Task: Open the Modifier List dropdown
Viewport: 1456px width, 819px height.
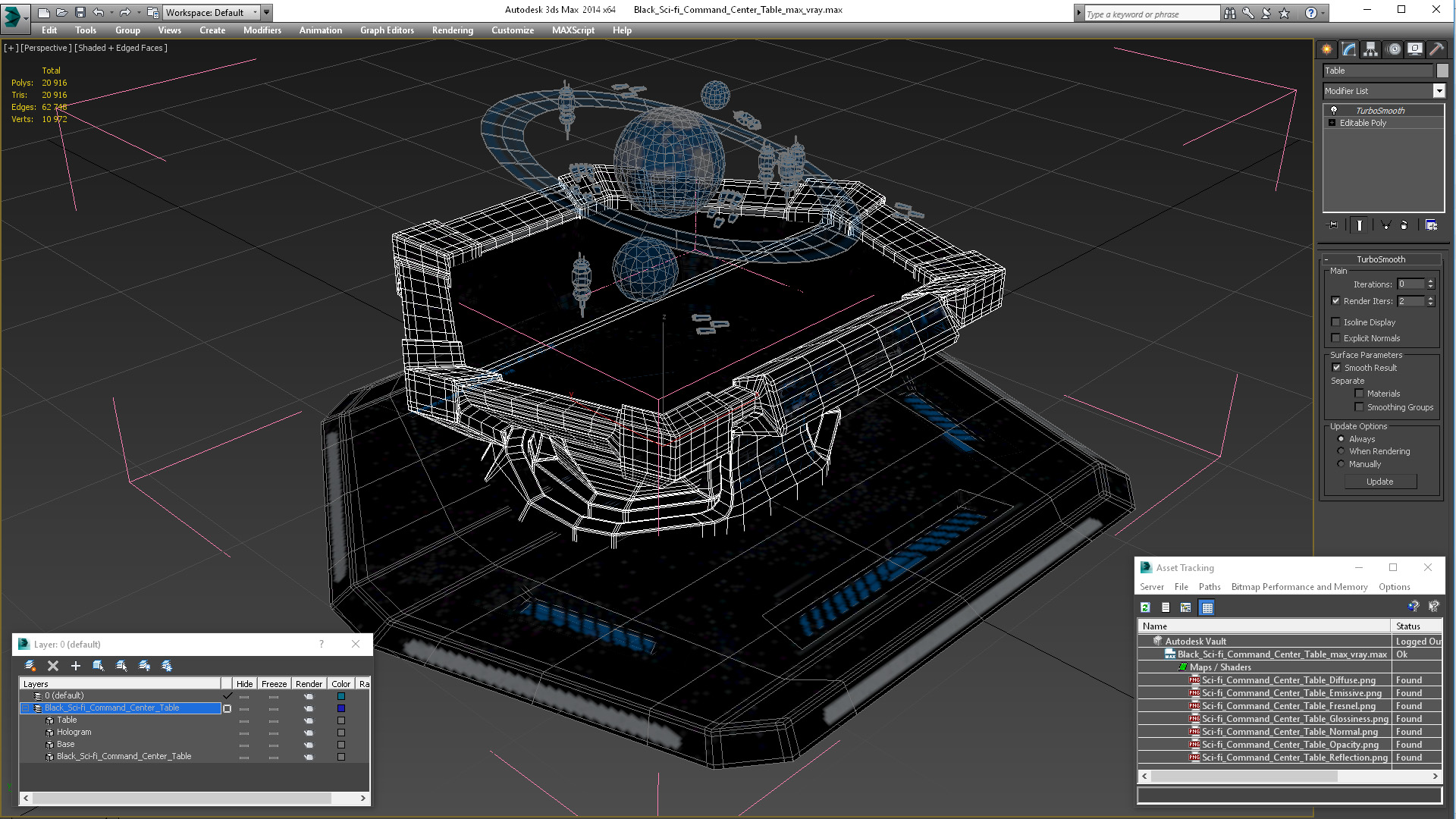Action: coord(1439,91)
